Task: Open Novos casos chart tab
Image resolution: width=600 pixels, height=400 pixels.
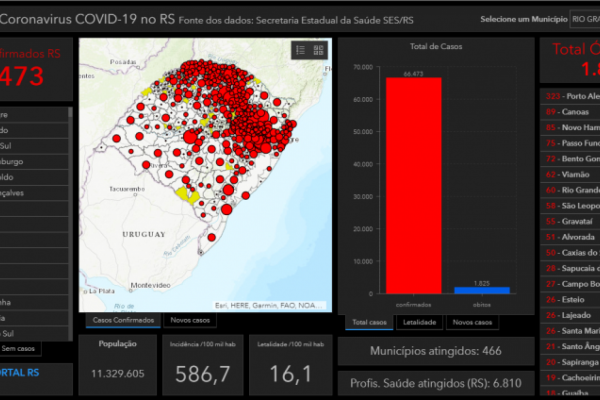Action: pyautogui.click(x=473, y=322)
